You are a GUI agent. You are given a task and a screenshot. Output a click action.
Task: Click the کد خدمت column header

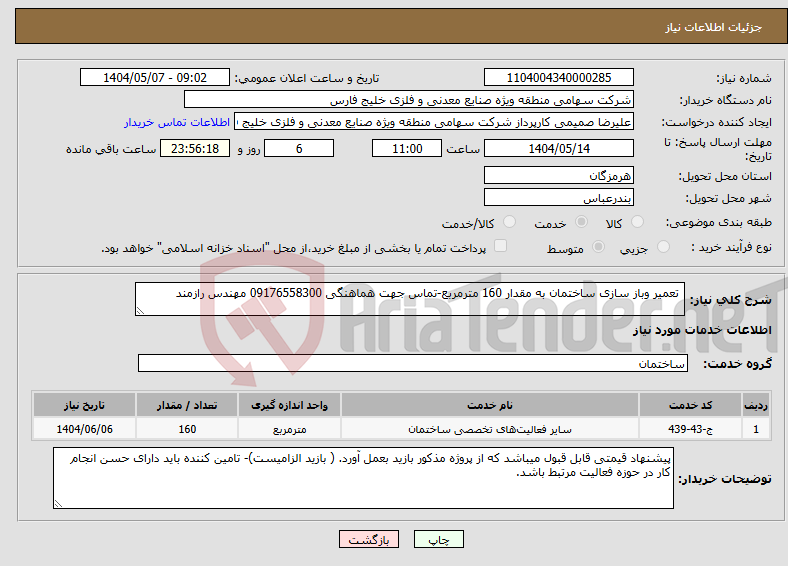(691, 405)
